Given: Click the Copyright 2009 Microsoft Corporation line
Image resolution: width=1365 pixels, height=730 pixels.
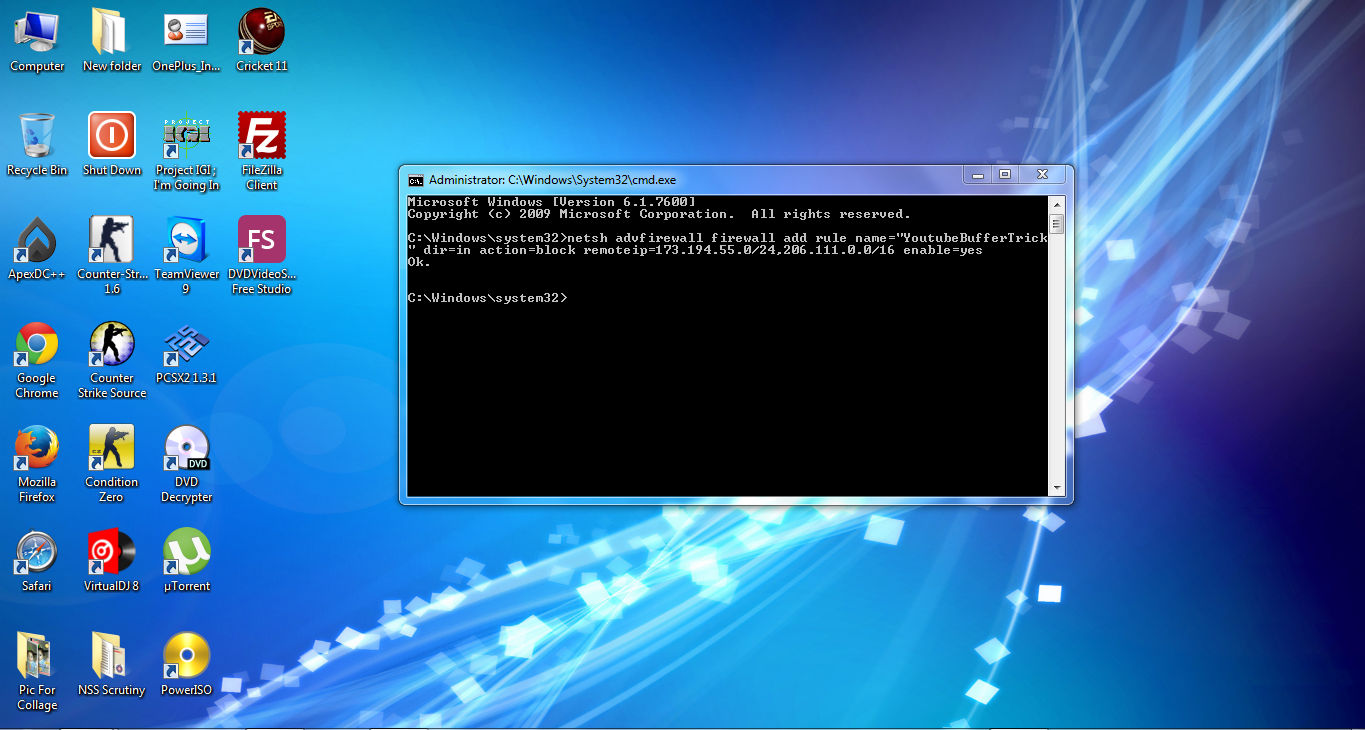Looking at the screenshot, I should pos(660,214).
